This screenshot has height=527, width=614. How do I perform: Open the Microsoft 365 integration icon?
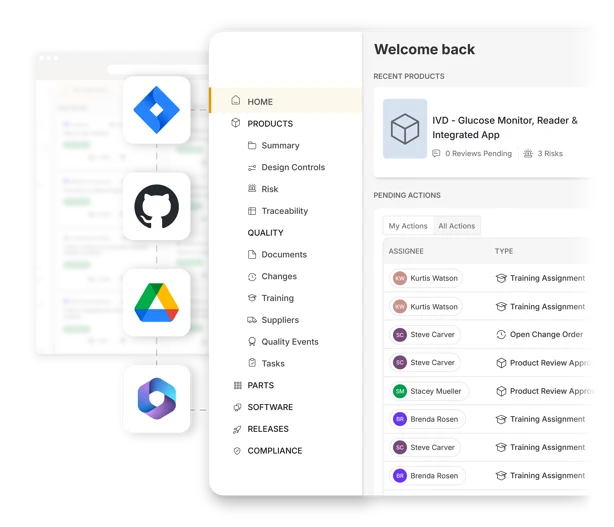(157, 399)
